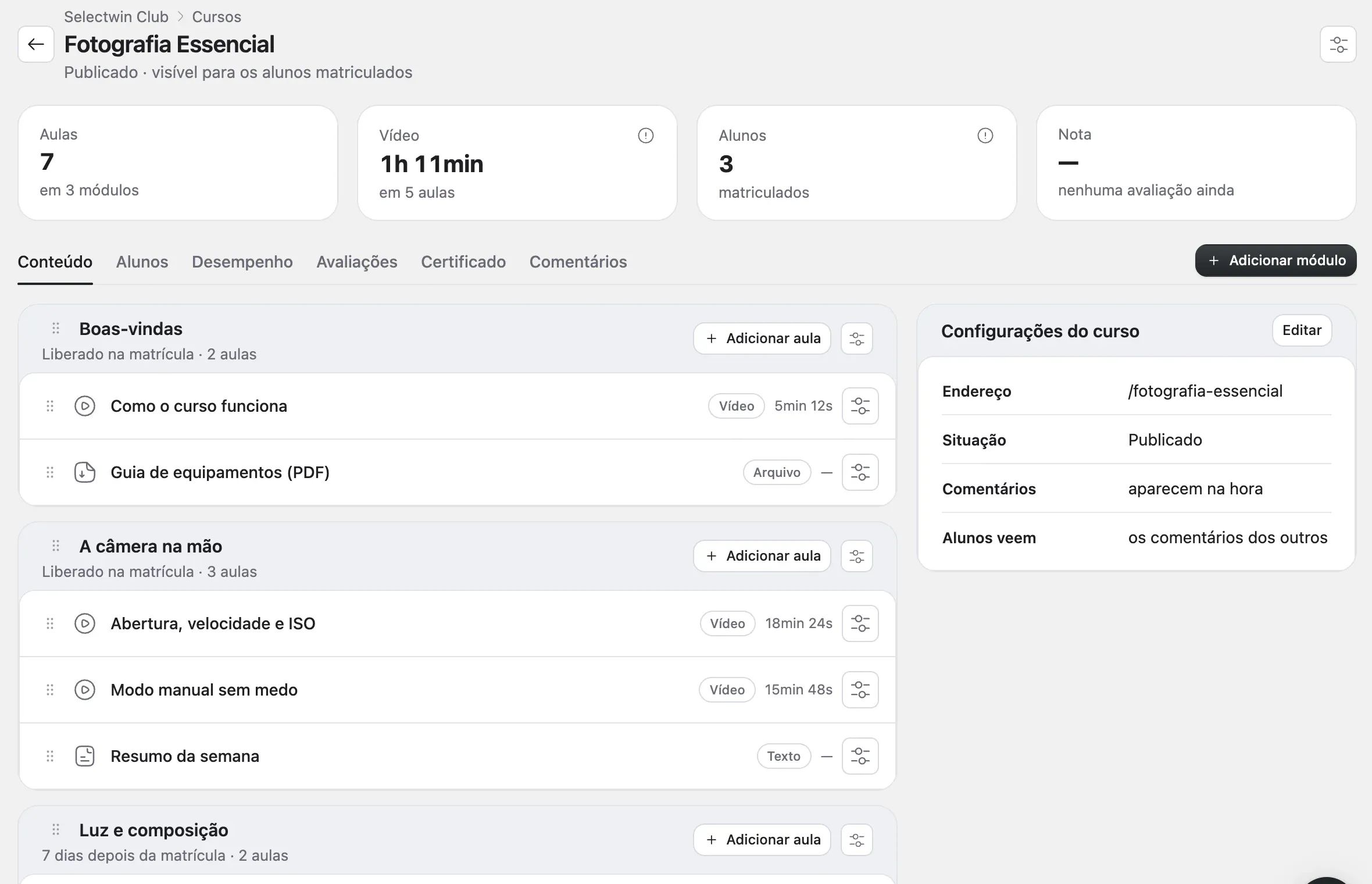The image size is (1372, 884).
Task: Click the Nota stat card
Action: pos(1196,163)
